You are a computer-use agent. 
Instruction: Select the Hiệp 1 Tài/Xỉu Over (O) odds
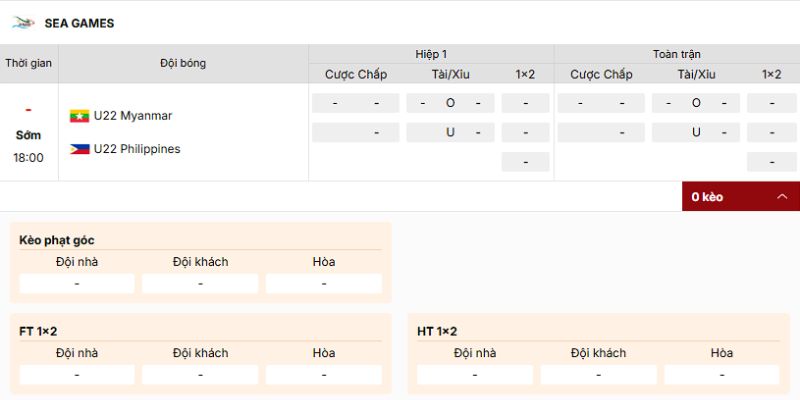point(450,103)
